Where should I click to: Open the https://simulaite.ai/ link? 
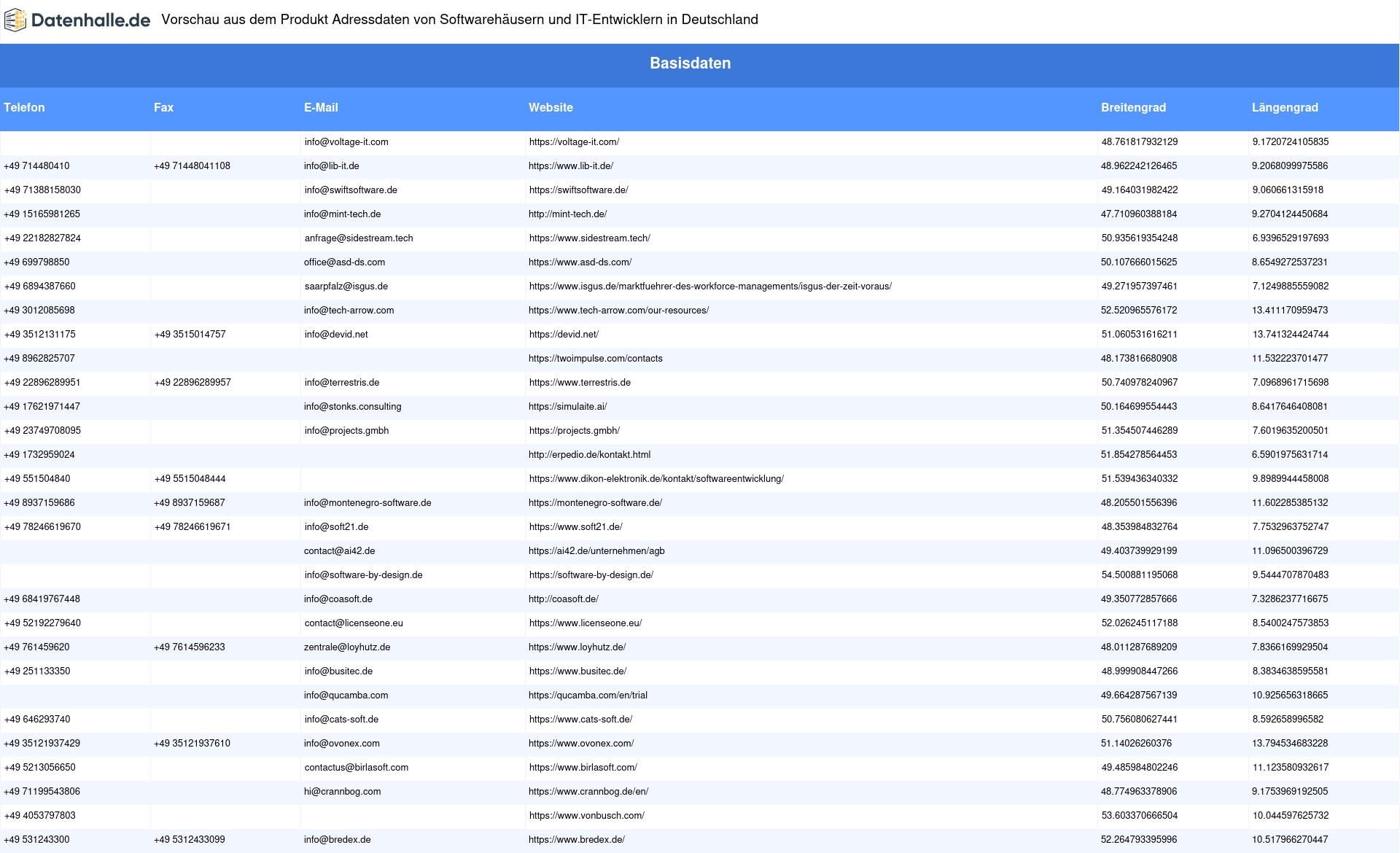567,407
